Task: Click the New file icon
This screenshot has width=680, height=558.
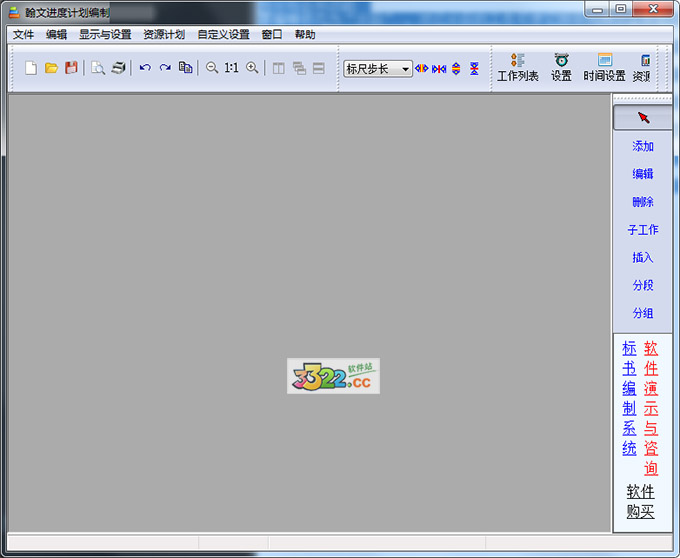Action: [x=31, y=68]
